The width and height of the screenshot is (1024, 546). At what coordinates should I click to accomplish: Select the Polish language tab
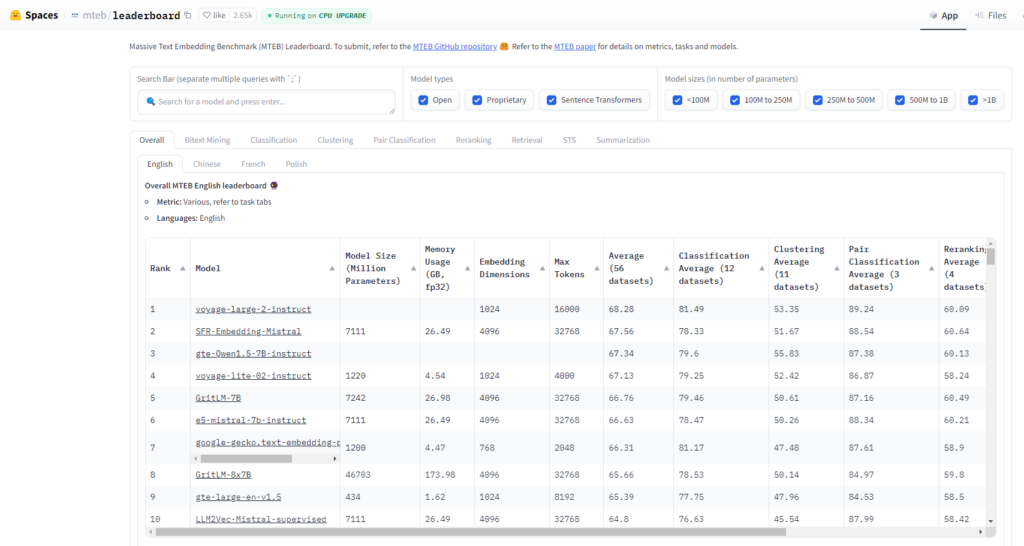[296, 164]
